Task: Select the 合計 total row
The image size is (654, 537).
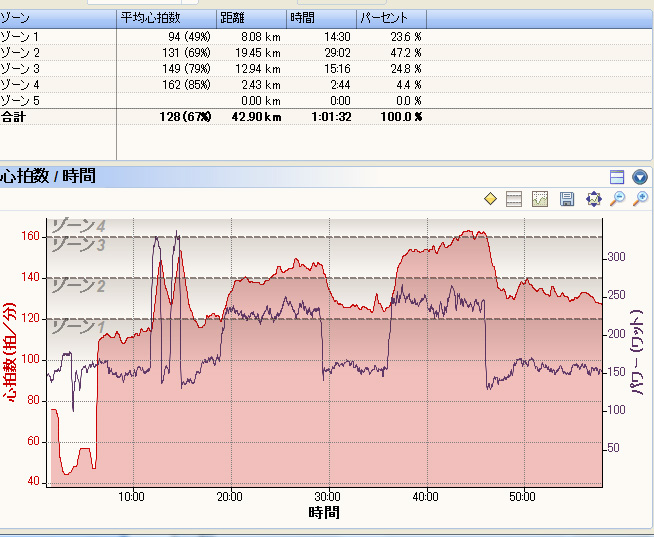Action: [x=325, y=116]
